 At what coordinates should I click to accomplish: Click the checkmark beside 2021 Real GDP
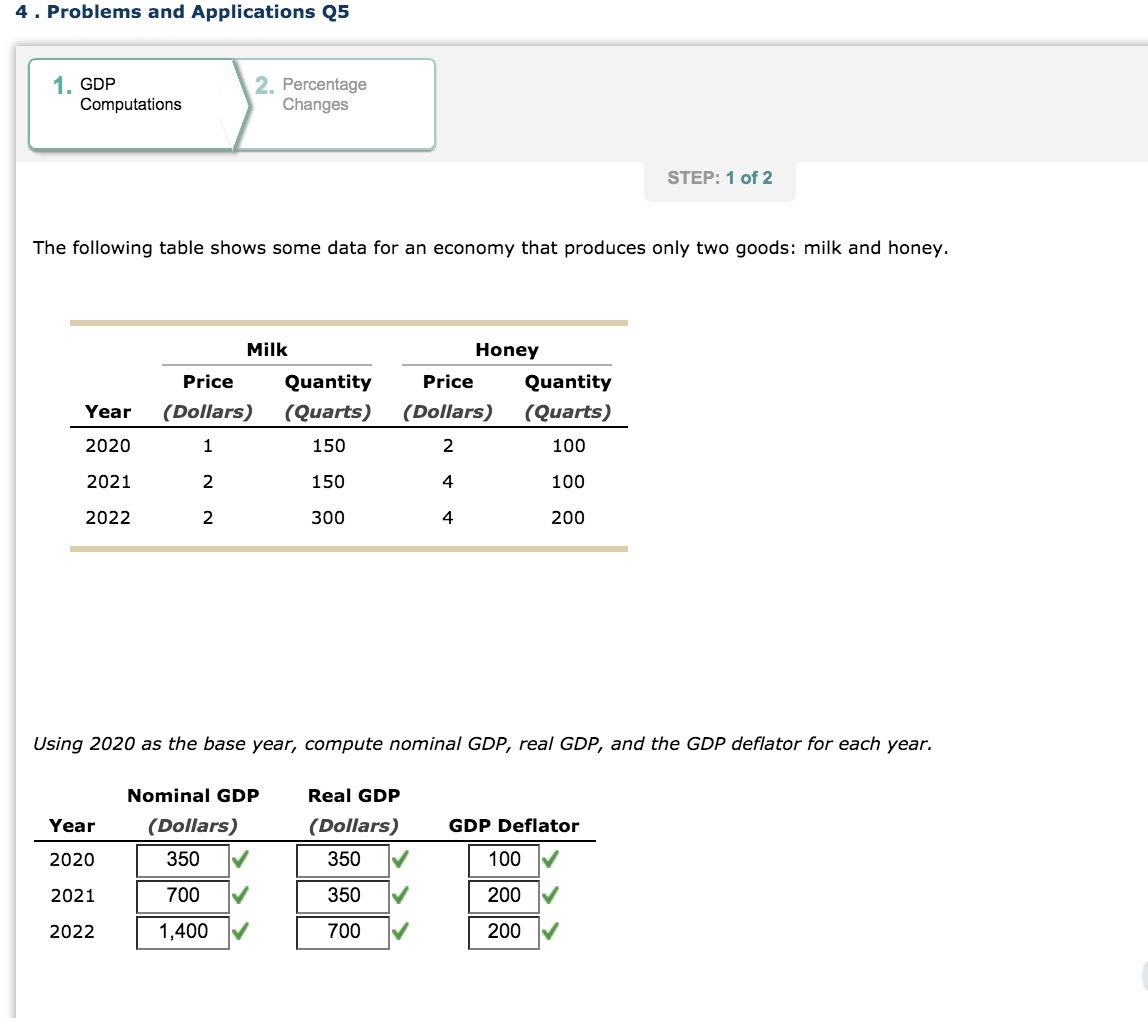(402, 896)
